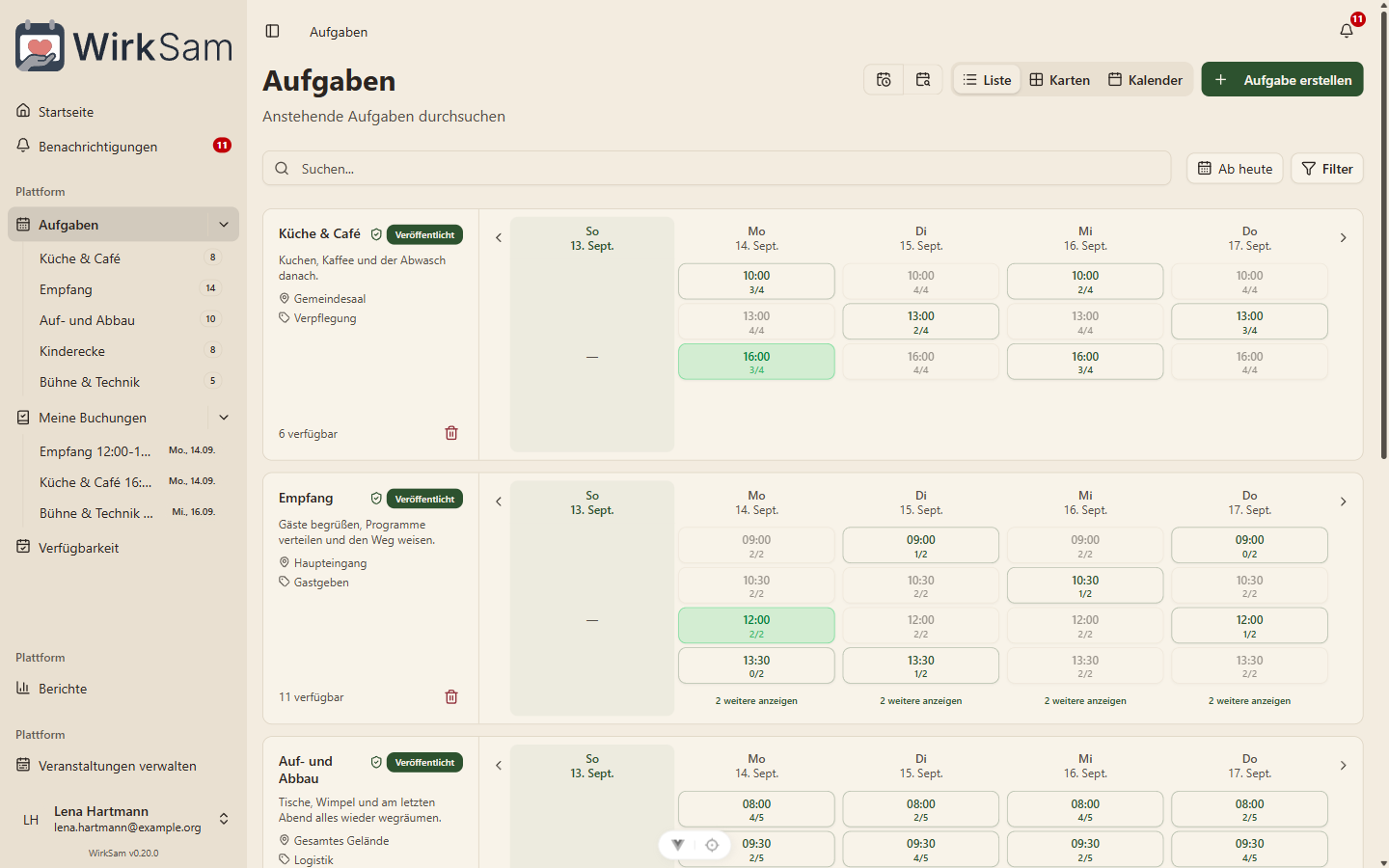Click the trash icon on Empfang card
The height and width of the screenshot is (868, 1389).
(x=451, y=696)
